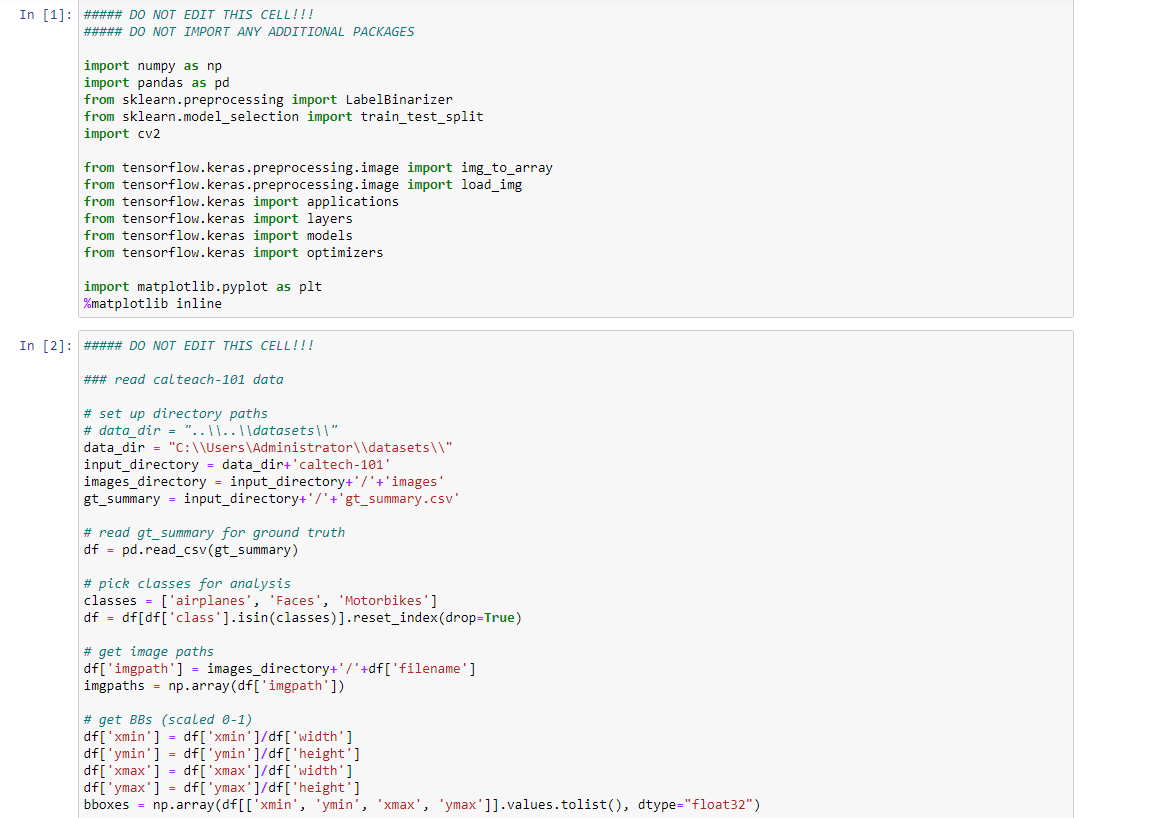The height and width of the screenshot is (818, 1152).
Task: Click the LabelBinarizer import line
Action: [268, 99]
